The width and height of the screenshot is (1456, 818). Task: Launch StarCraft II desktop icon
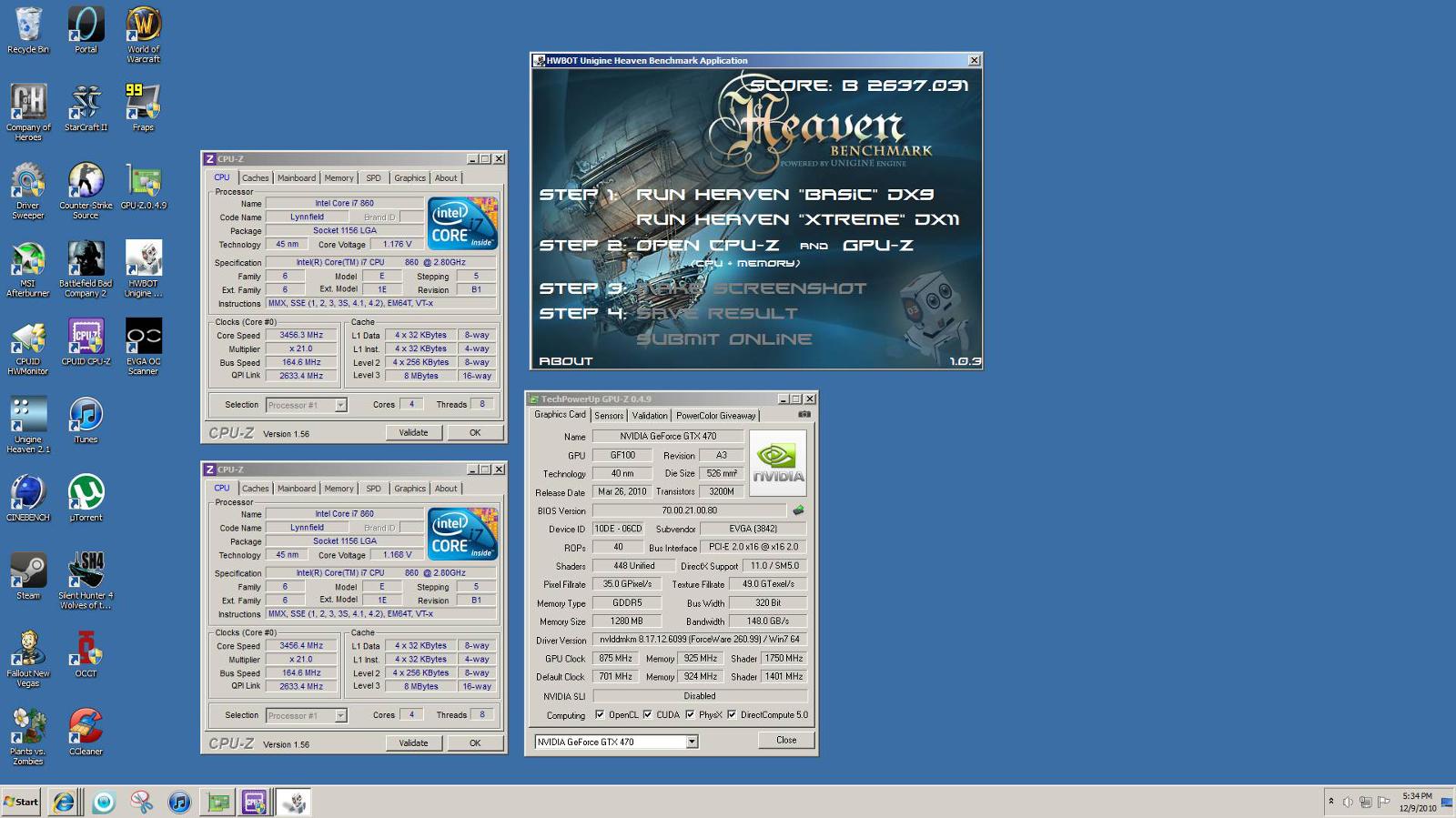(x=86, y=107)
